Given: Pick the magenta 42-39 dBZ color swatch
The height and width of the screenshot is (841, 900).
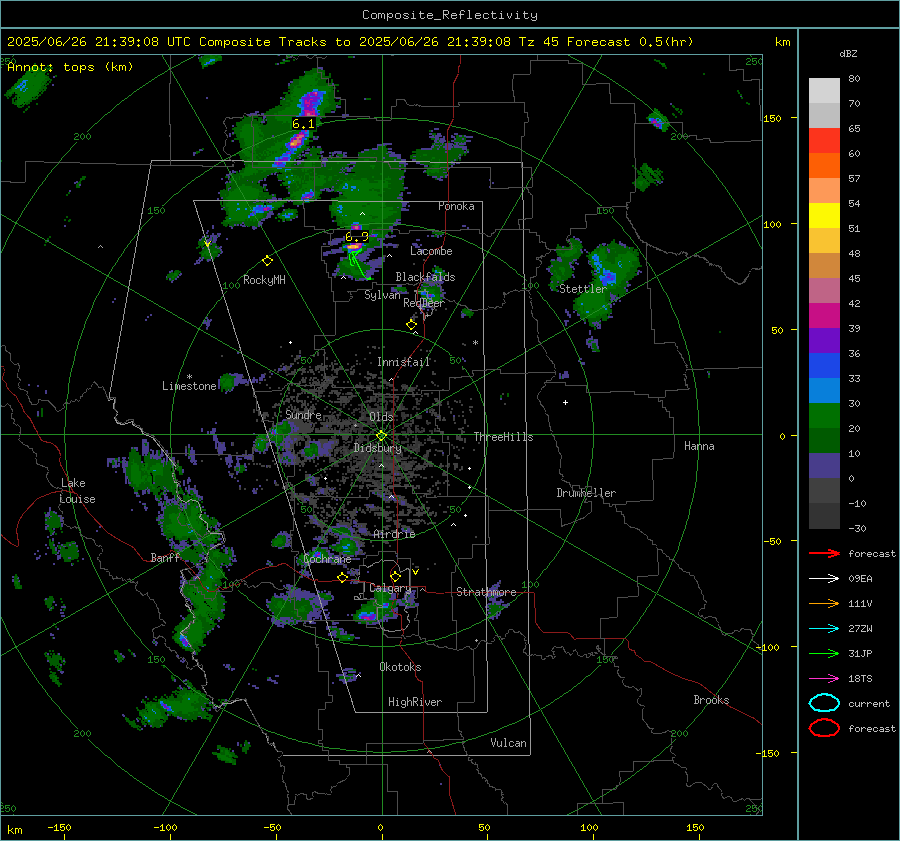Looking at the screenshot, I should tap(824, 316).
